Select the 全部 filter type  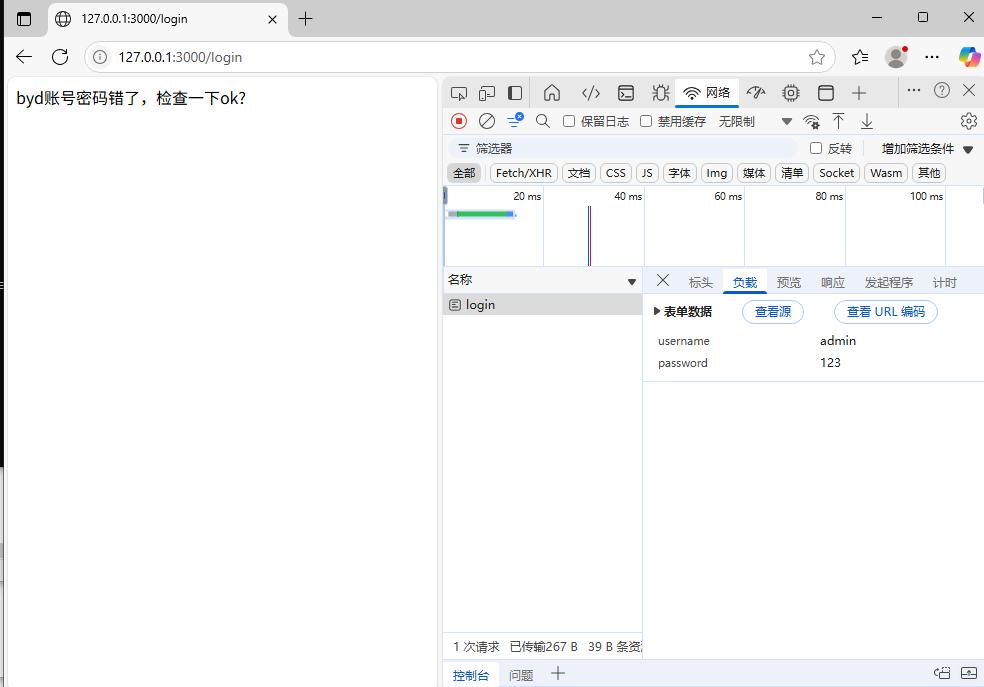(464, 173)
